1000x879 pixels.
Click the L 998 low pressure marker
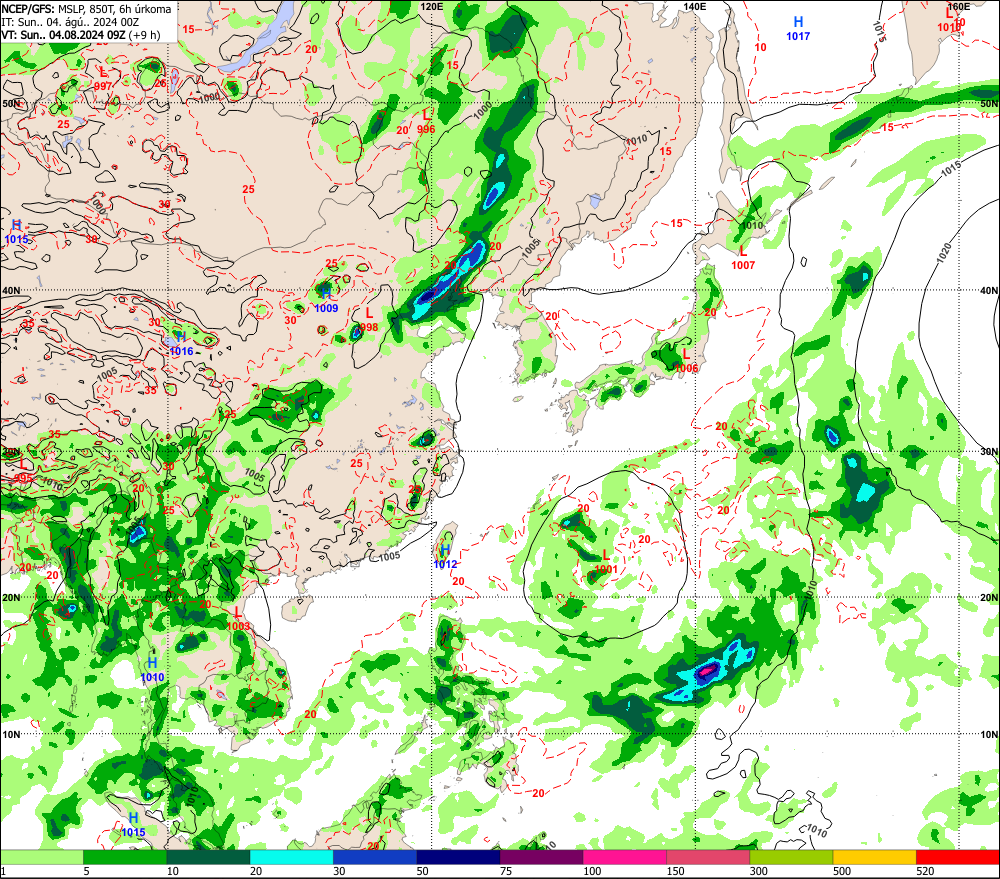pyautogui.click(x=369, y=320)
